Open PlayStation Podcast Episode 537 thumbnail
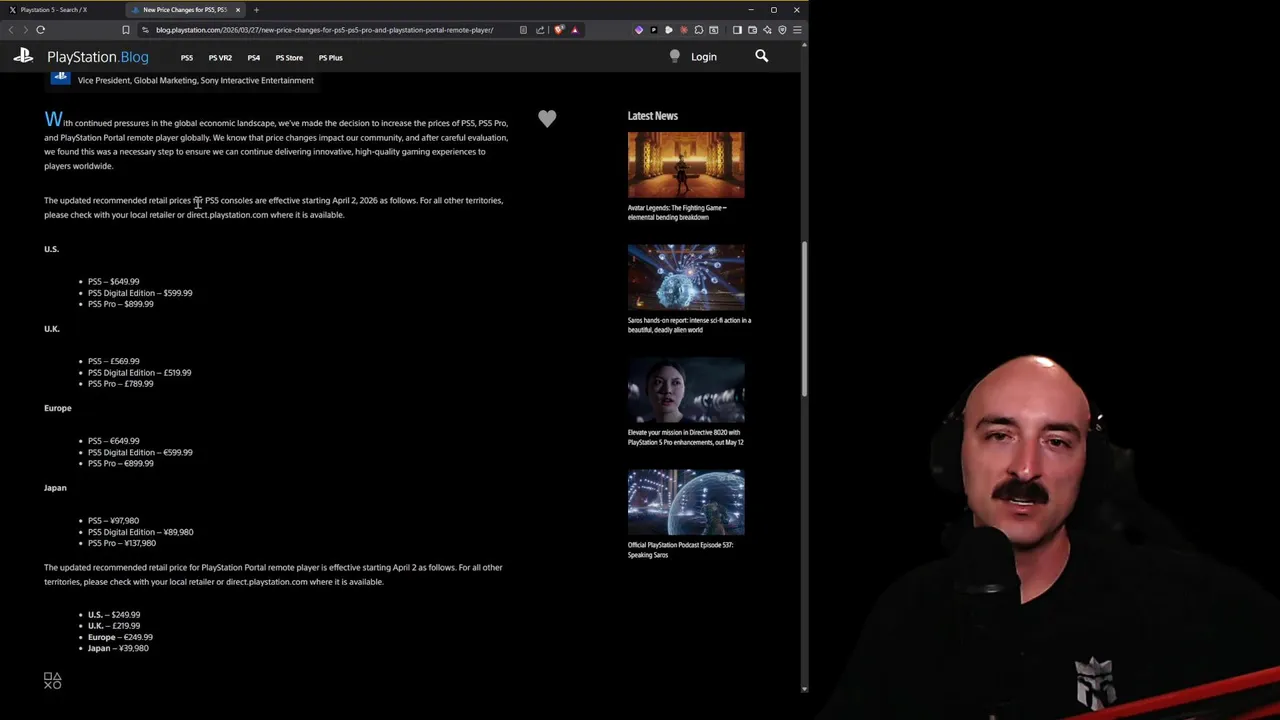1280x720 pixels. tap(686, 502)
